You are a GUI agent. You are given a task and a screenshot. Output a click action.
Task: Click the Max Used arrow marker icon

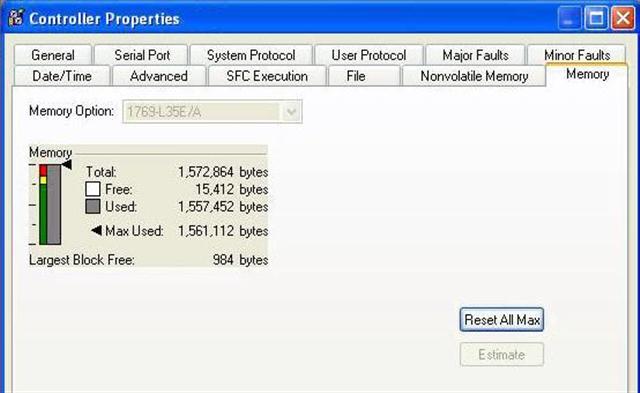96,231
